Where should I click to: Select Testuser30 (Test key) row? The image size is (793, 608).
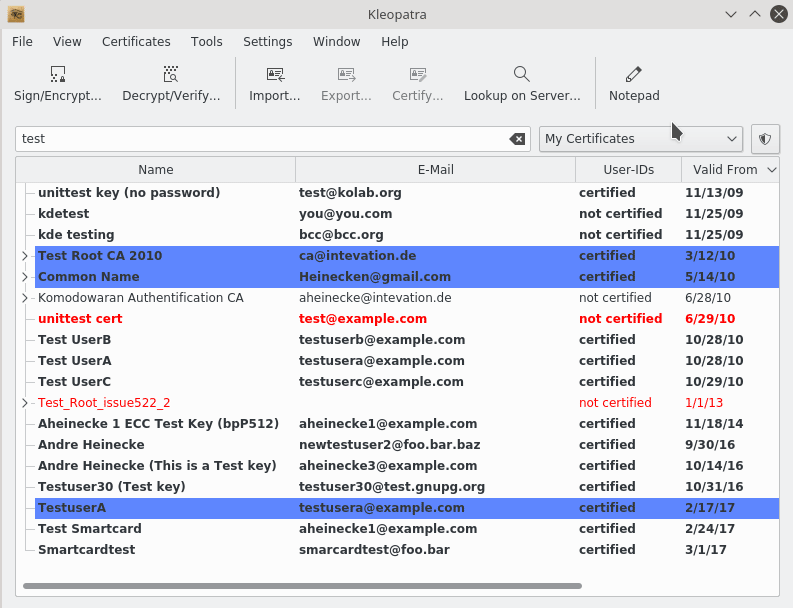(407, 487)
